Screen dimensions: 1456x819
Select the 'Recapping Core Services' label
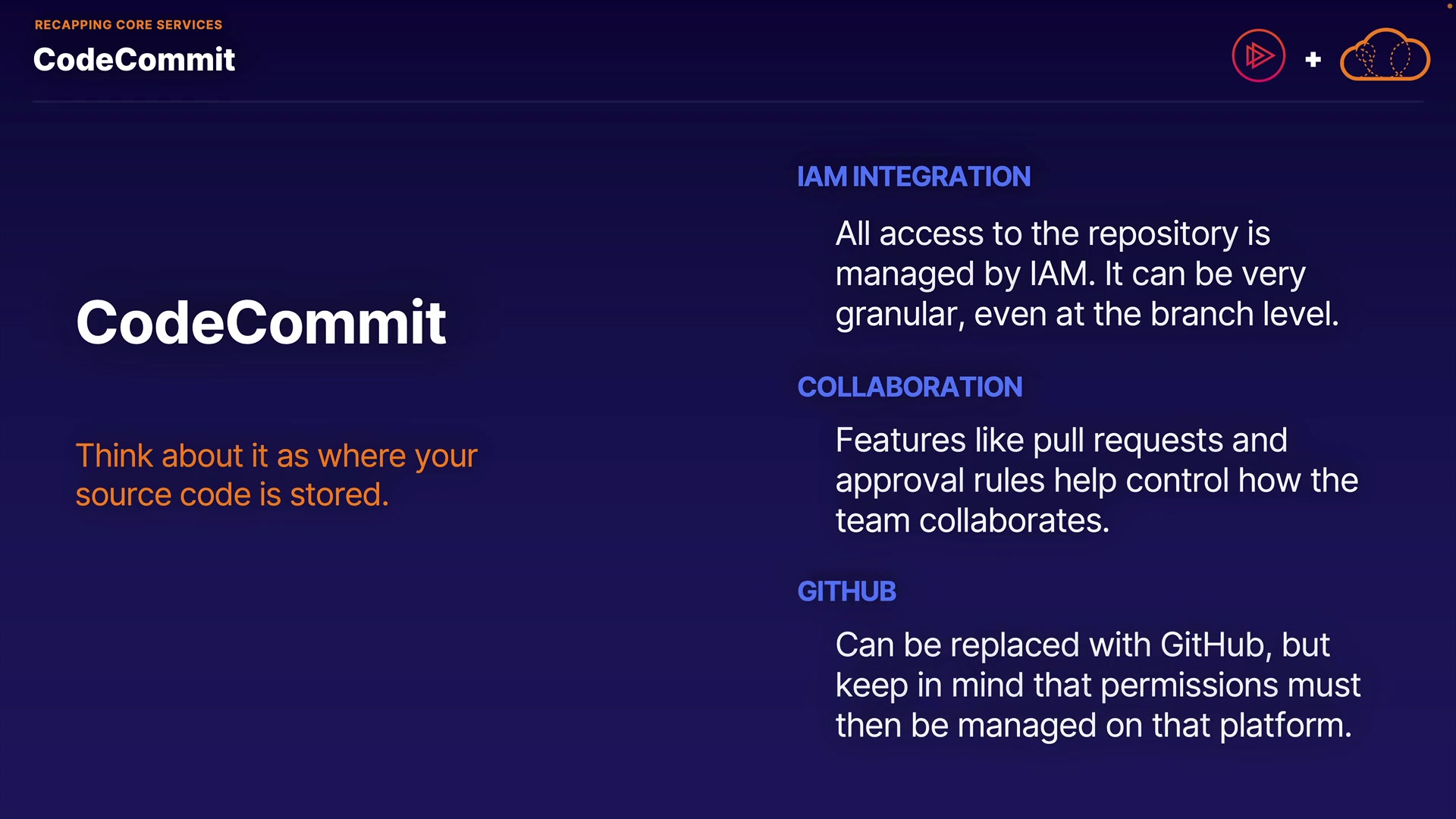pos(128,25)
